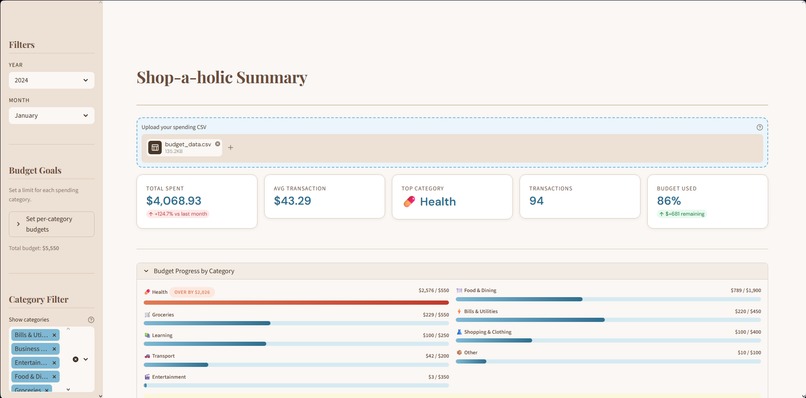Click the Transport progress bar
Viewport: 806px width, 398px height.
[x=296, y=365]
